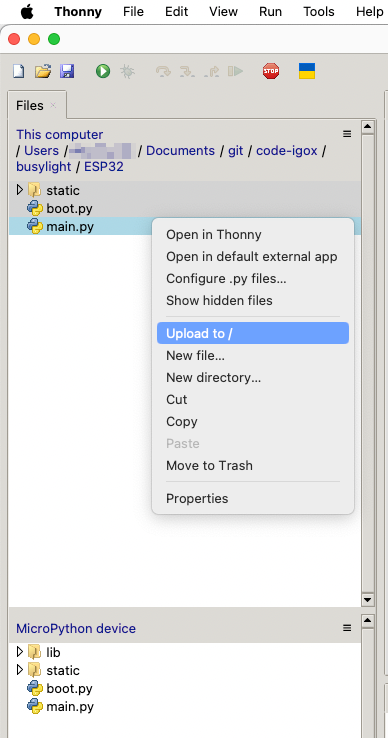The image size is (388, 738).
Task: Open hamburger menu of This computer pane
Action: 347,134
